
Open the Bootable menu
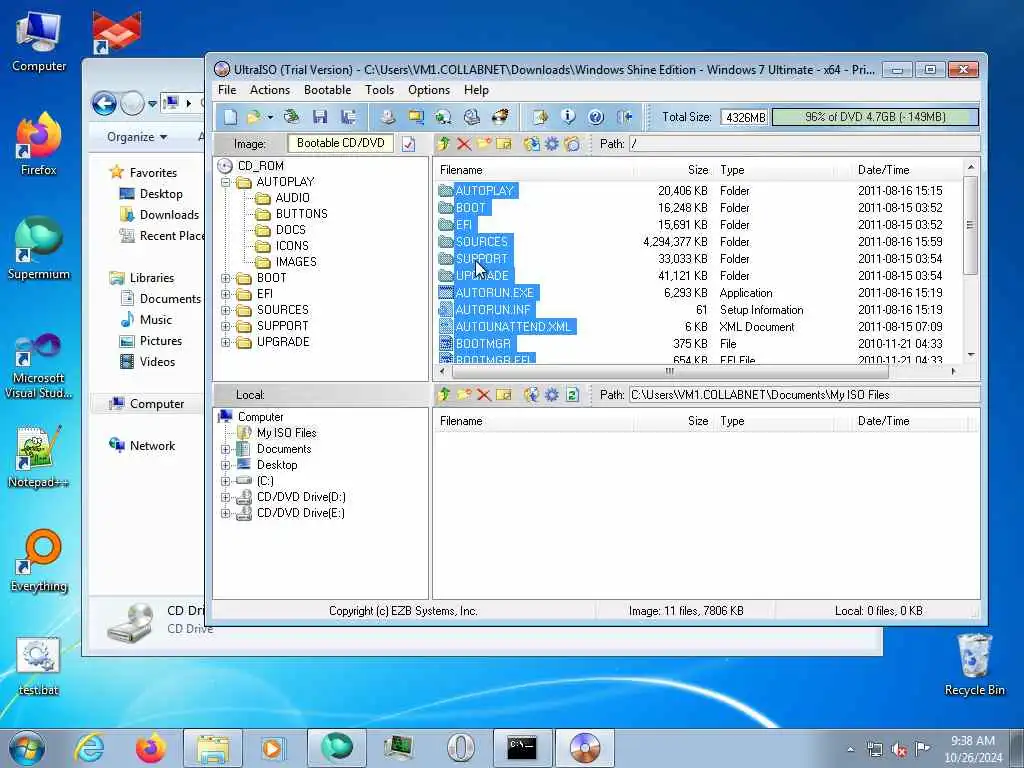[327, 90]
